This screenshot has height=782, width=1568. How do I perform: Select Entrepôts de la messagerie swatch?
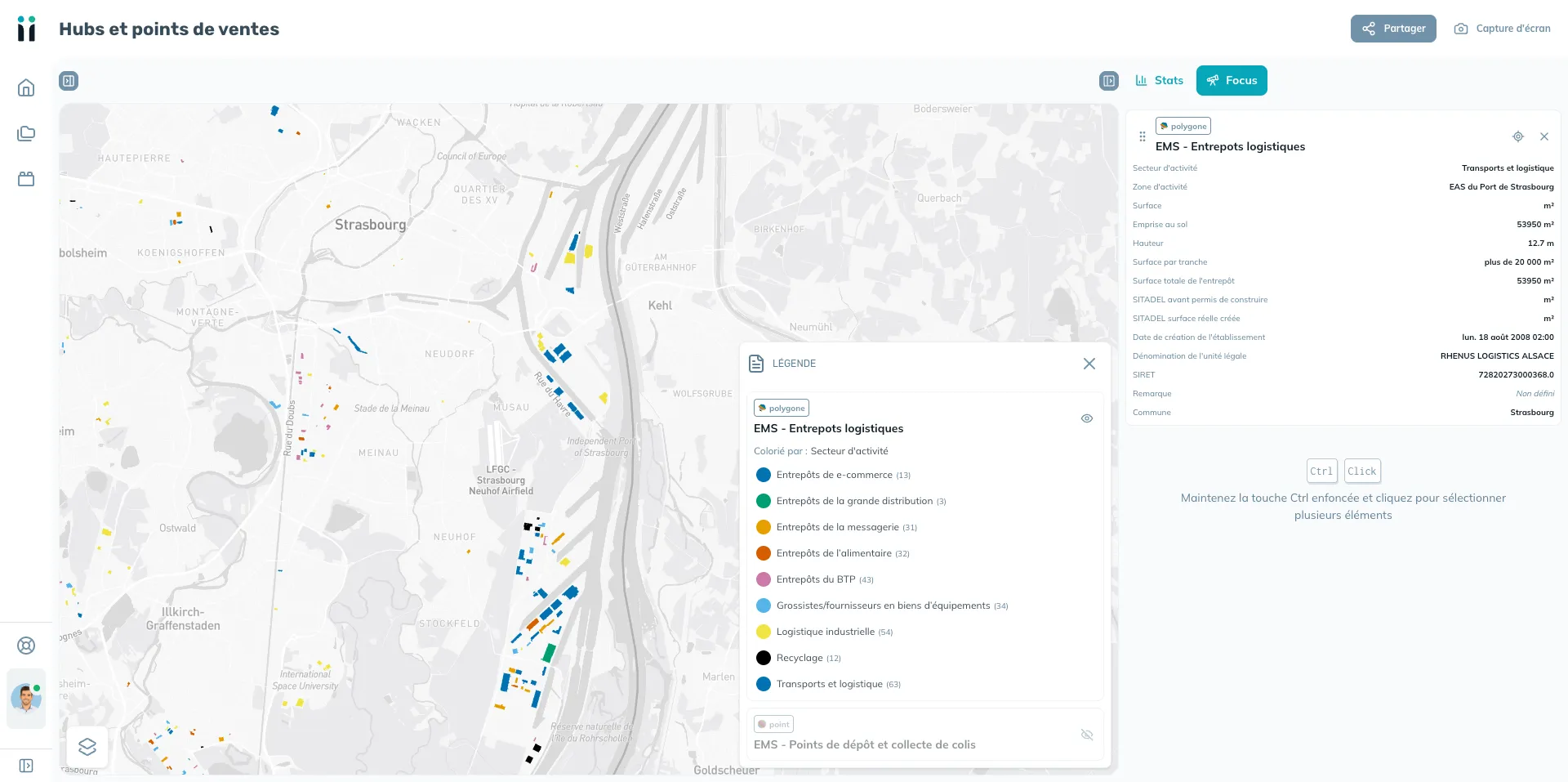pyautogui.click(x=764, y=527)
